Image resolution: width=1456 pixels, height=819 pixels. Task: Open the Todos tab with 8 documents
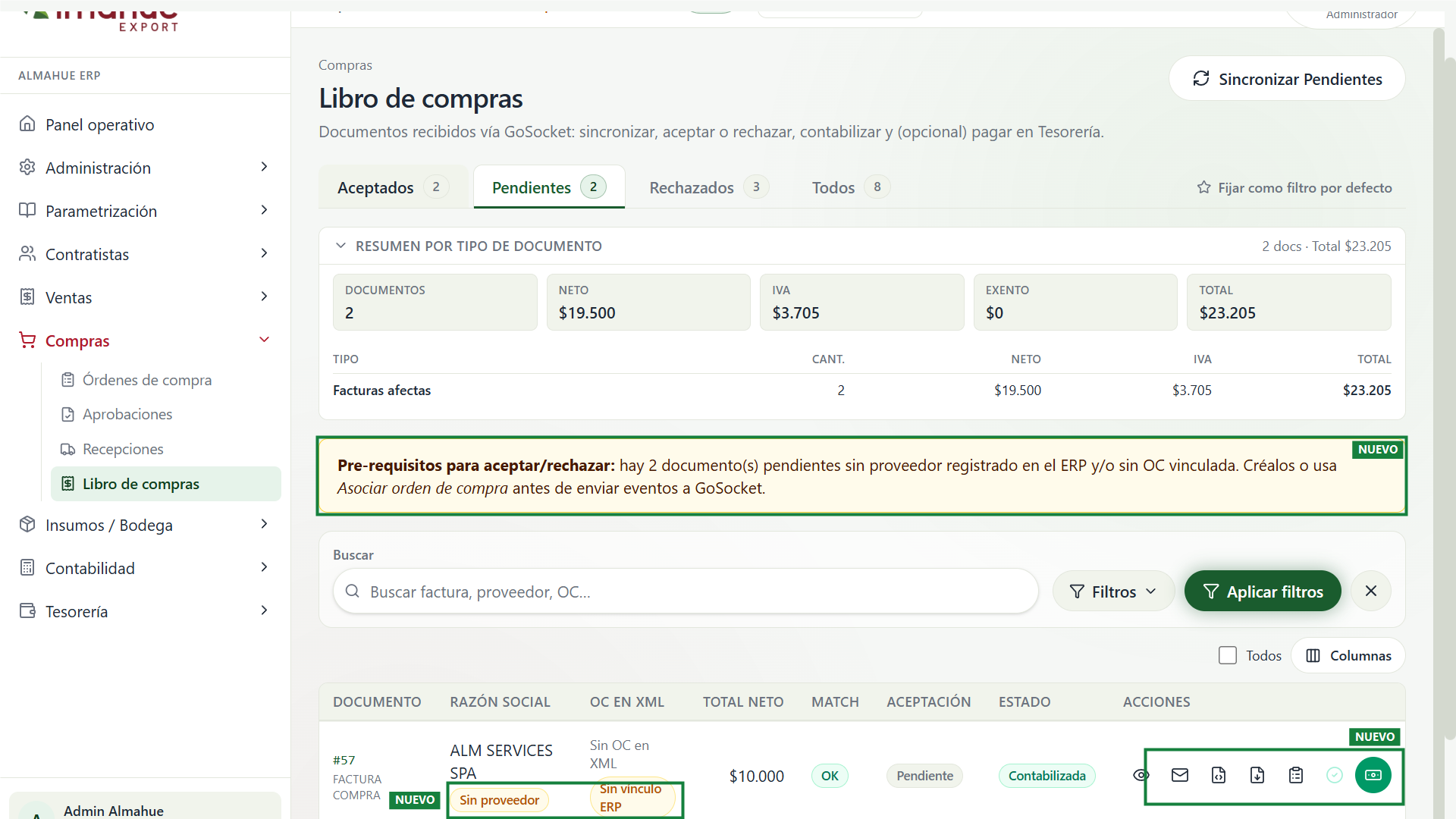tap(851, 187)
